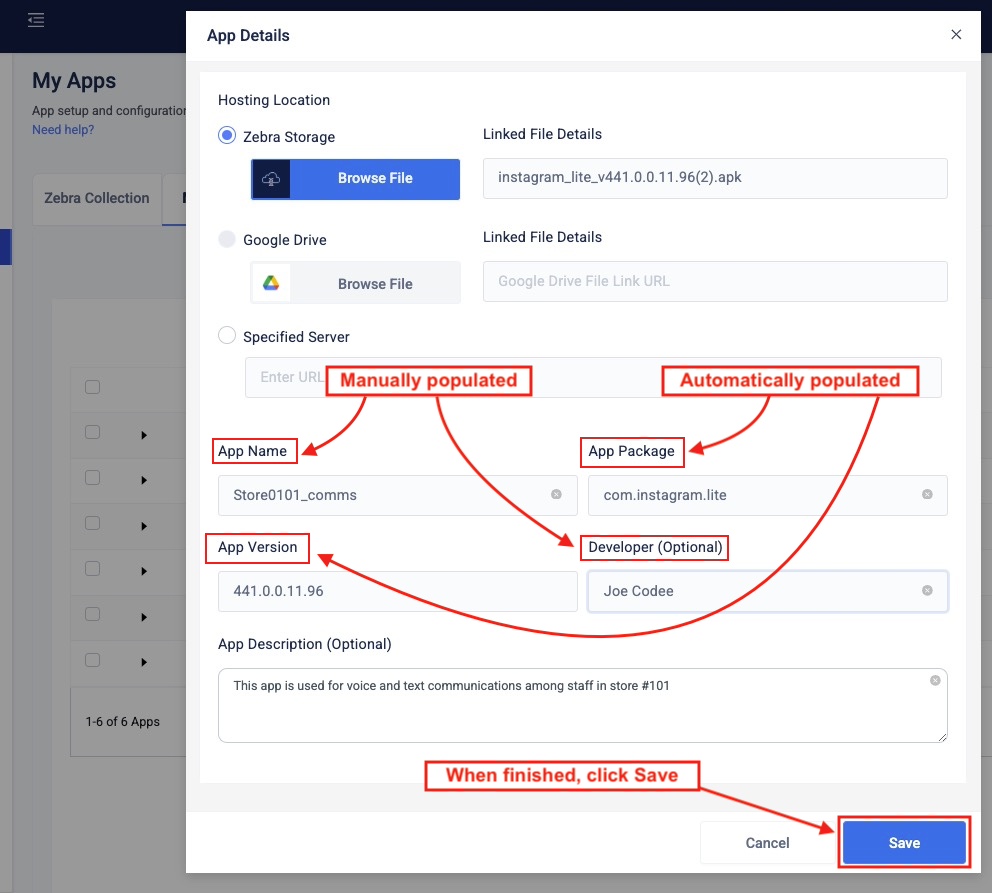This screenshot has height=893, width=992.
Task: Click the App Version input field
Action: 396,591
